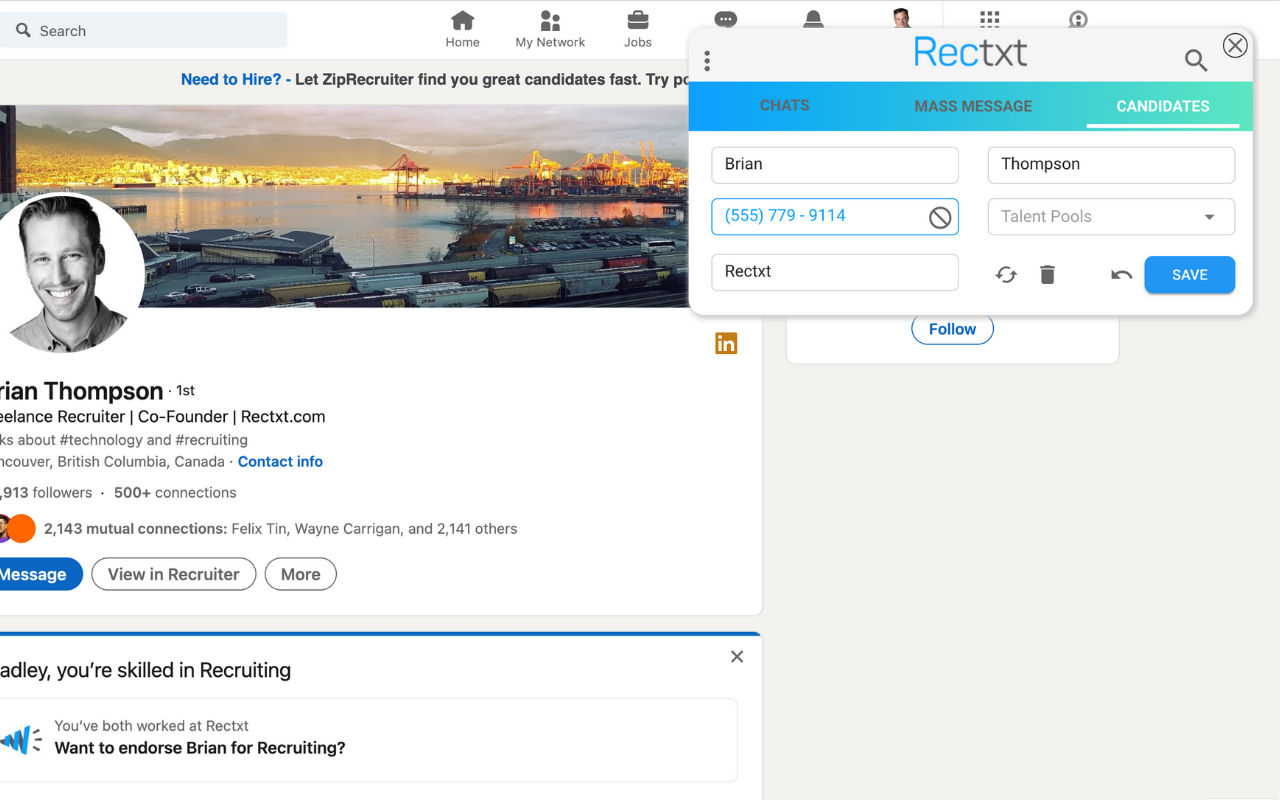Screen dimensions: 1280x800
Task: Click the Follow button
Action: (952, 329)
